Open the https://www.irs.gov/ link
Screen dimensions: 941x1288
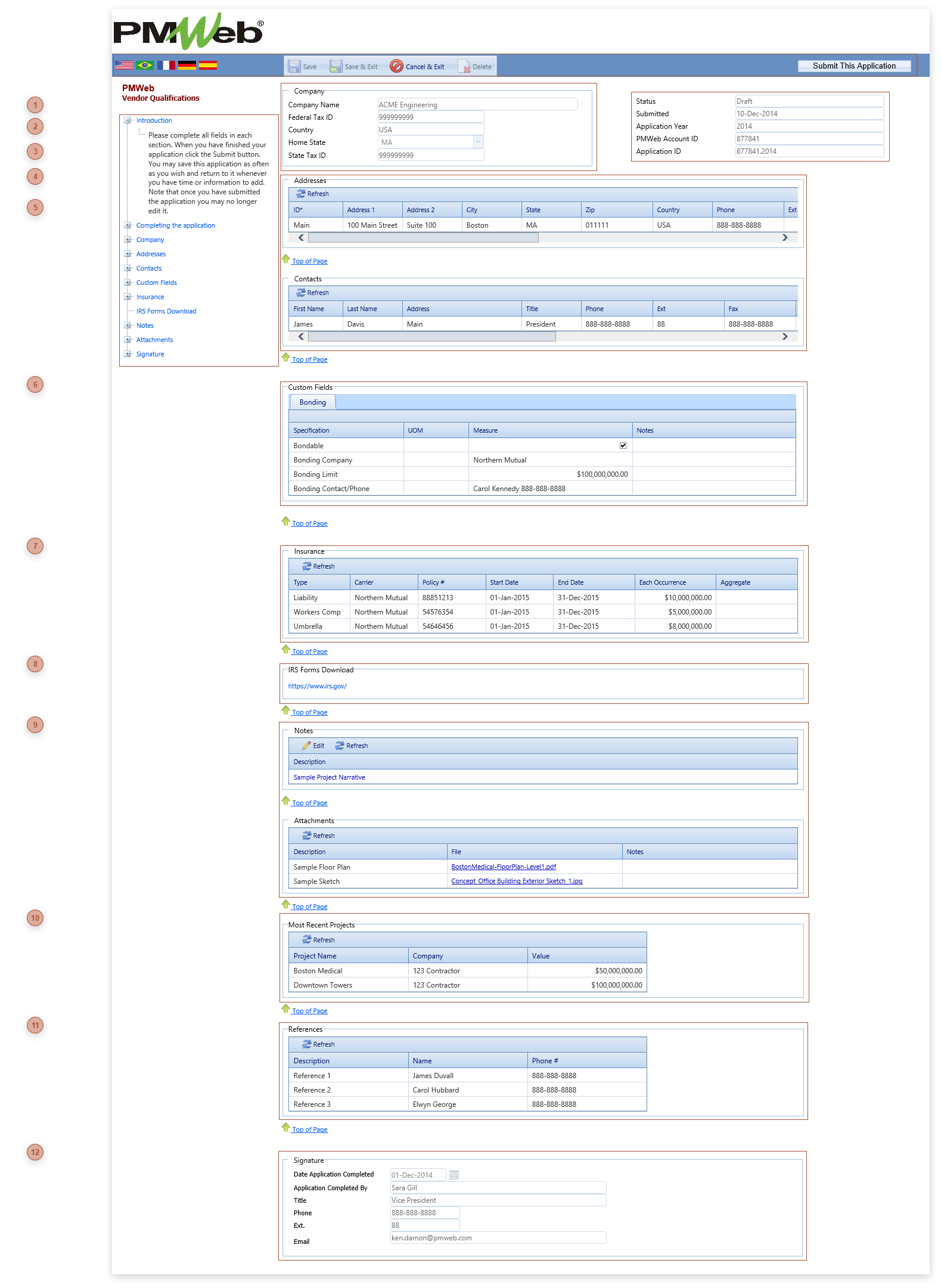click(317, 686)
